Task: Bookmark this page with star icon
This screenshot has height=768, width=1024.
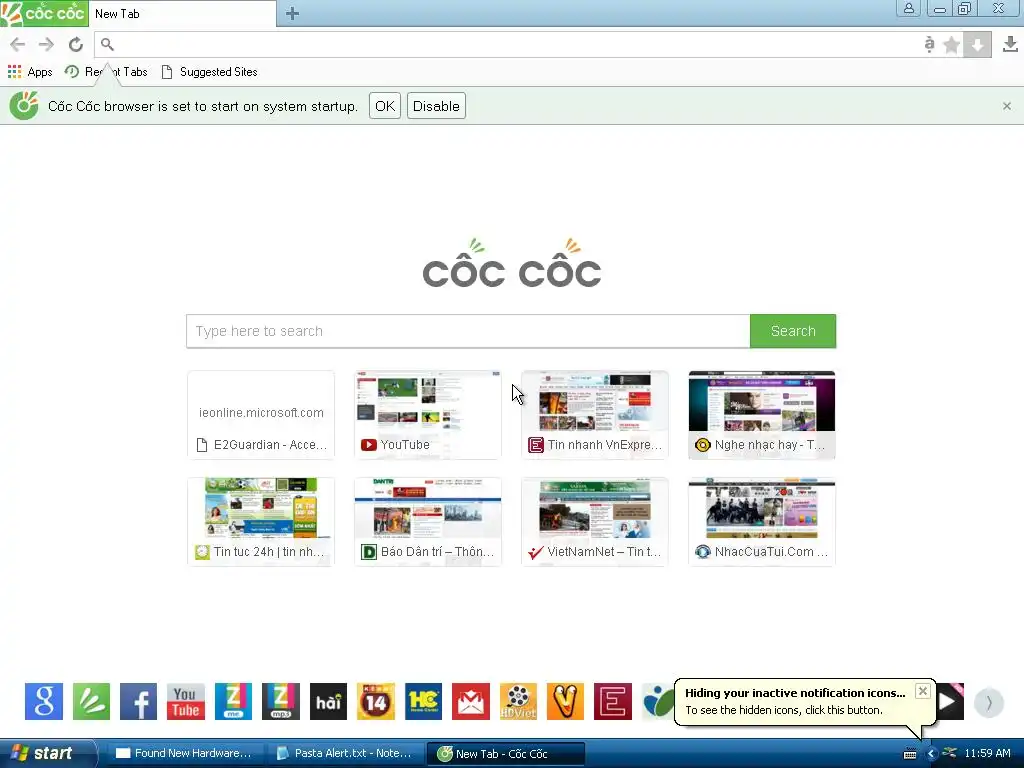Action: [952, 44]
